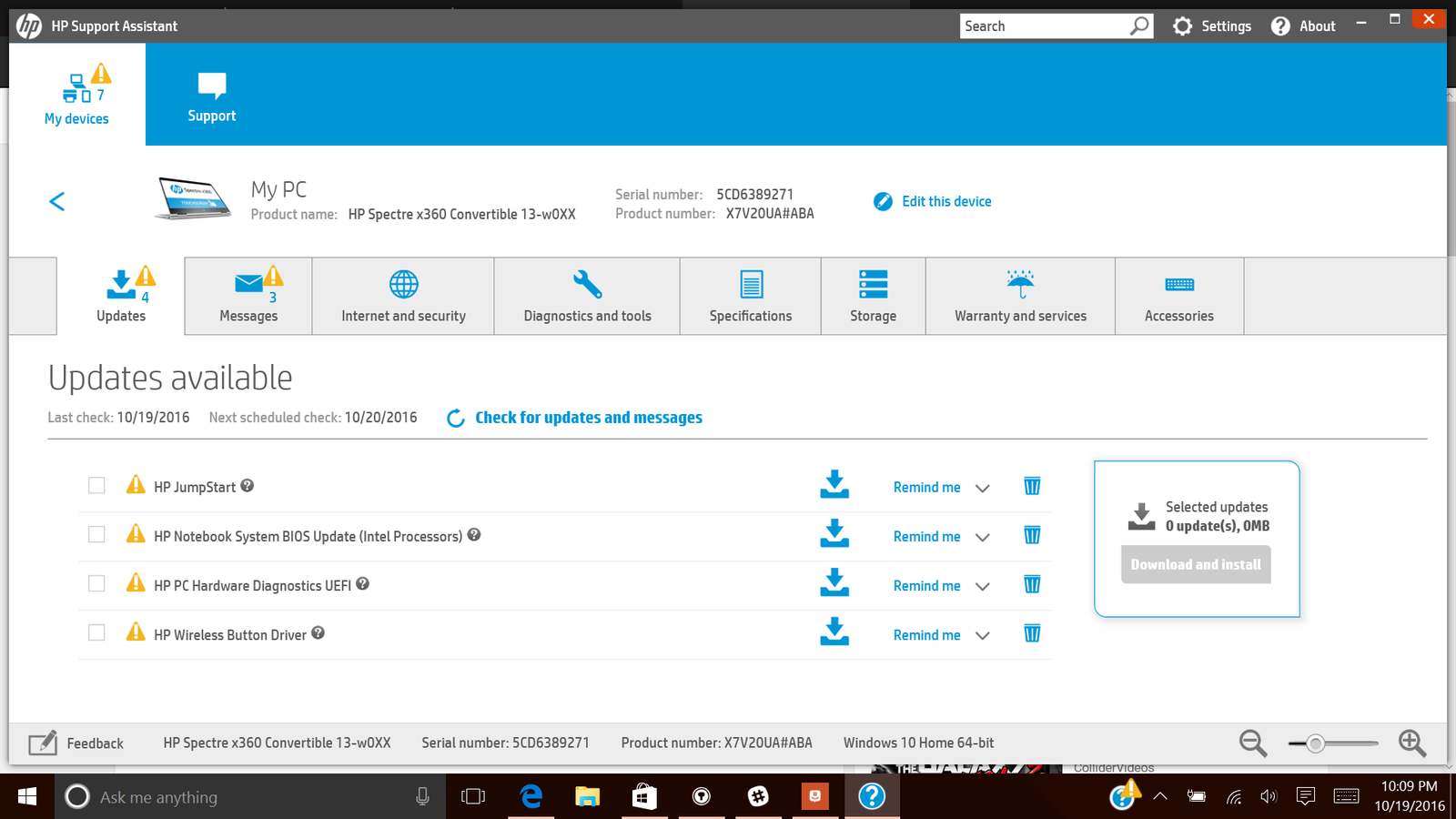Open the Messages tab
Image resolution: width=1456 pixels, height=819 pixels.
point(248,296)
